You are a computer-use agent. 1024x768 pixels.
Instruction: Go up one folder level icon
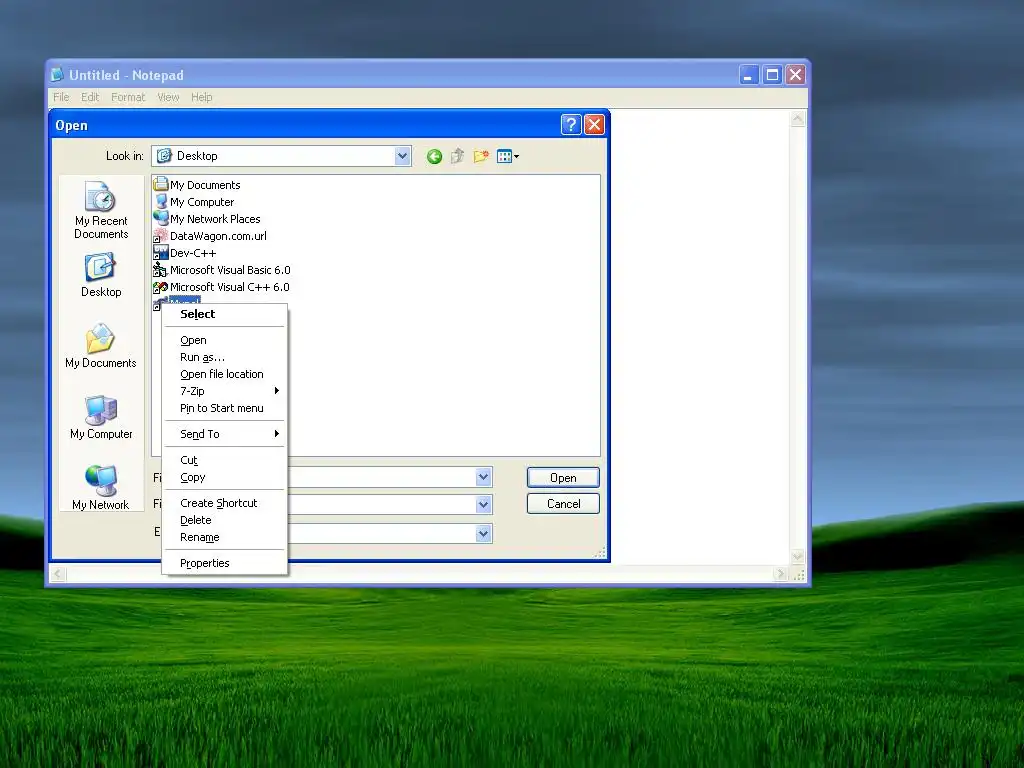[457, 156]
